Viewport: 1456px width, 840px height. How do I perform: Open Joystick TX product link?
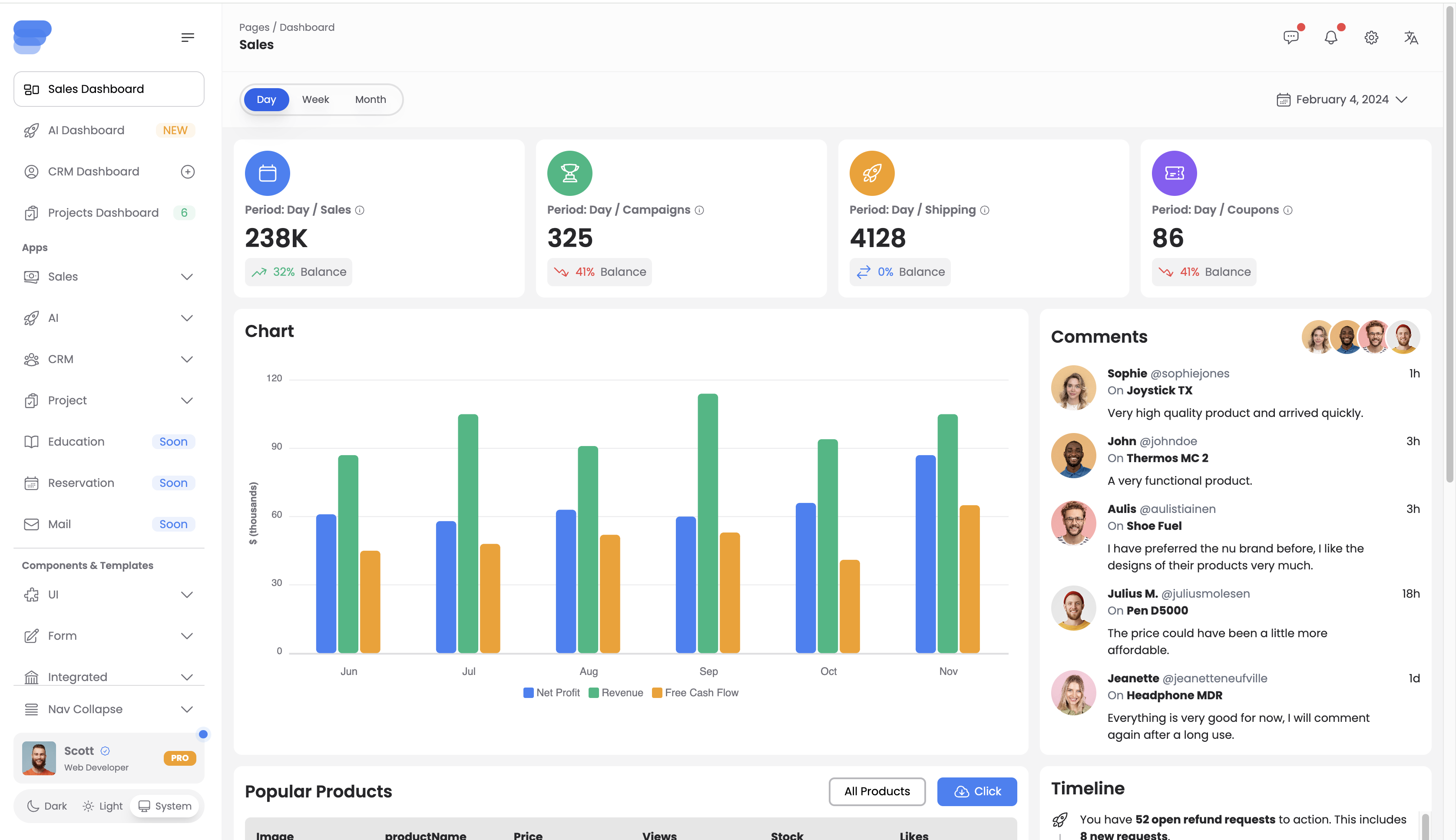[1159, 390]
